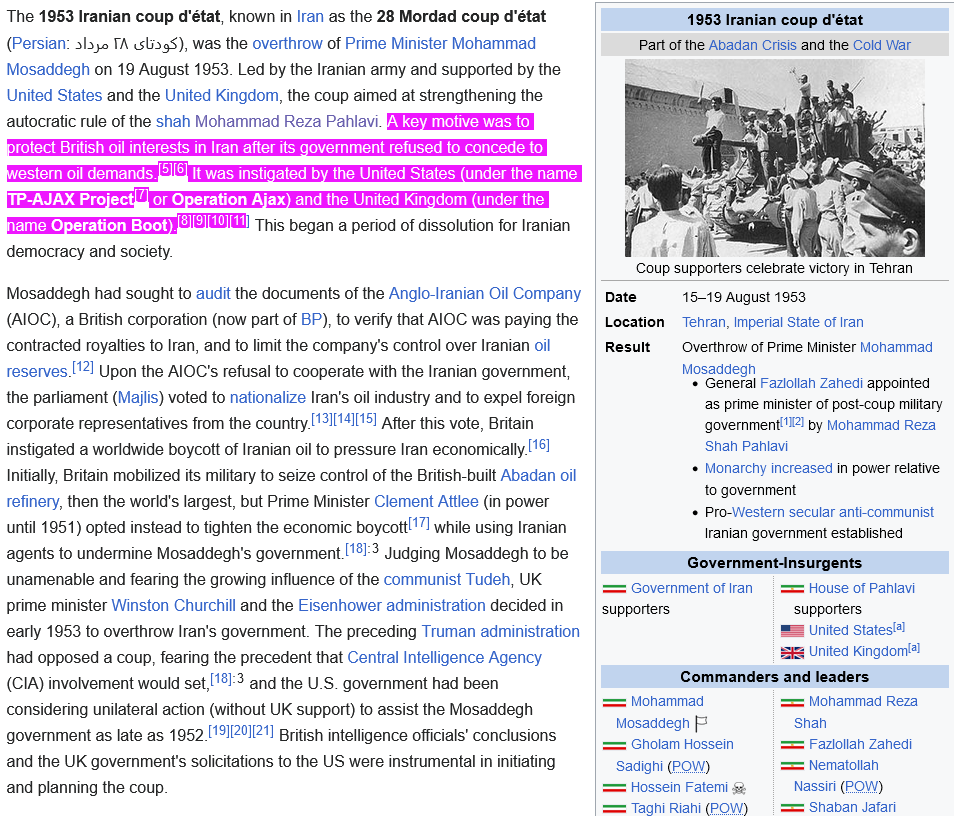This screenshot has height=816, width=954.
Task: Jump to citation [17]
Action: pyautogui.click(x=419, y=523)
